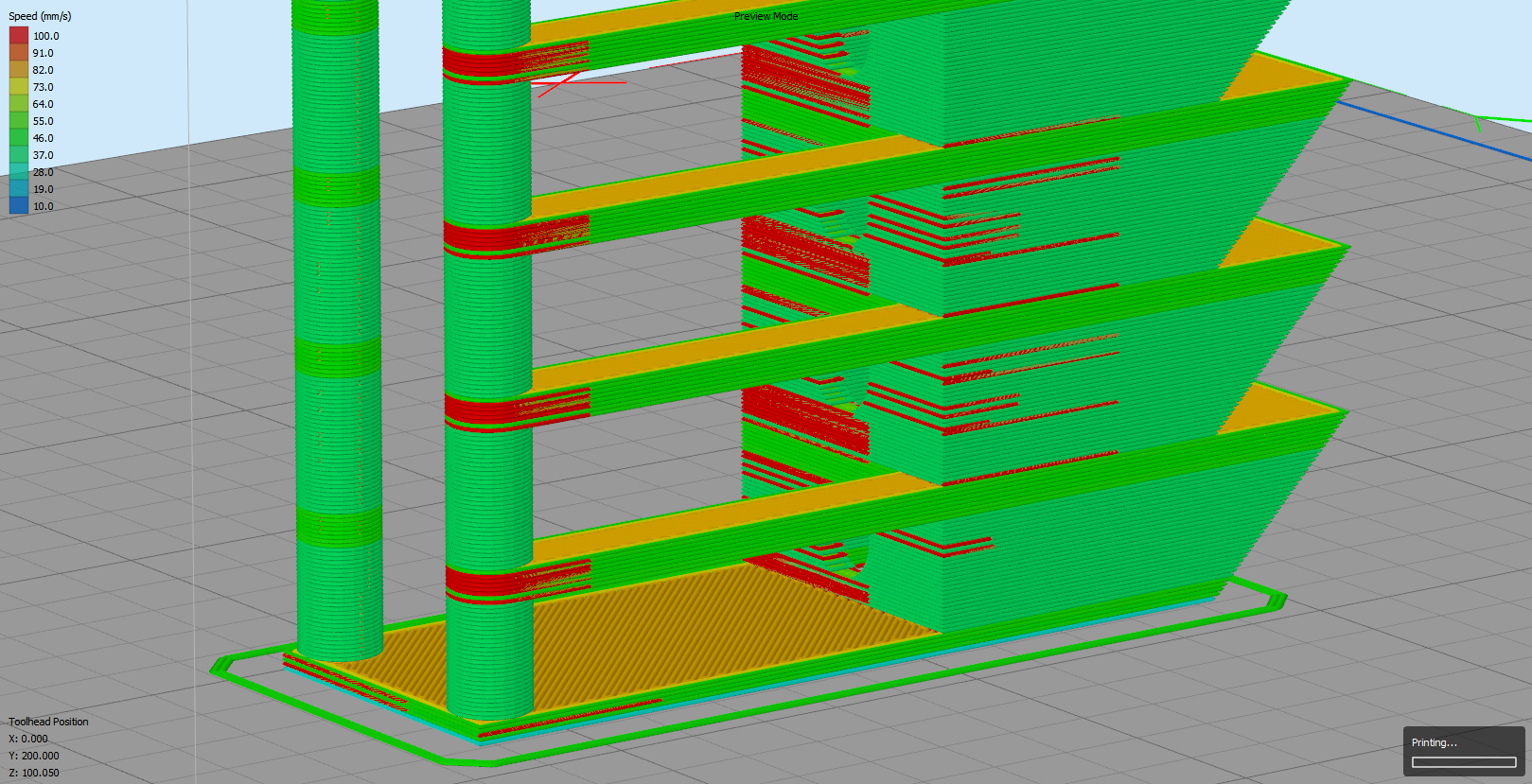This screenshot has width=1532, height=784.
Task: Click the toolhead X: 0.000 value
Action: [28, 739]
